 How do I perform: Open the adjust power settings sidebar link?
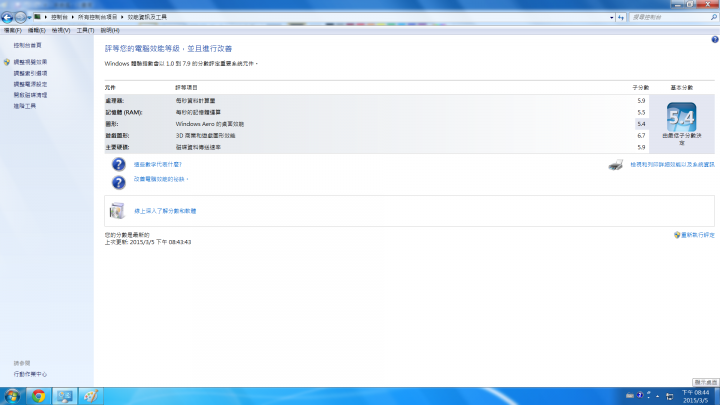tap(30, 84)
